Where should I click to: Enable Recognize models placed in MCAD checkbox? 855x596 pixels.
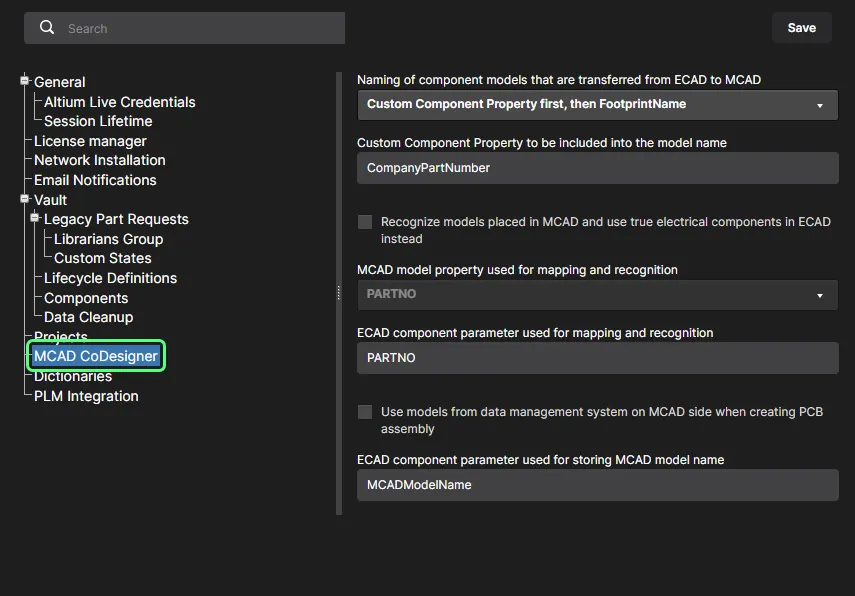coord(365,222)
